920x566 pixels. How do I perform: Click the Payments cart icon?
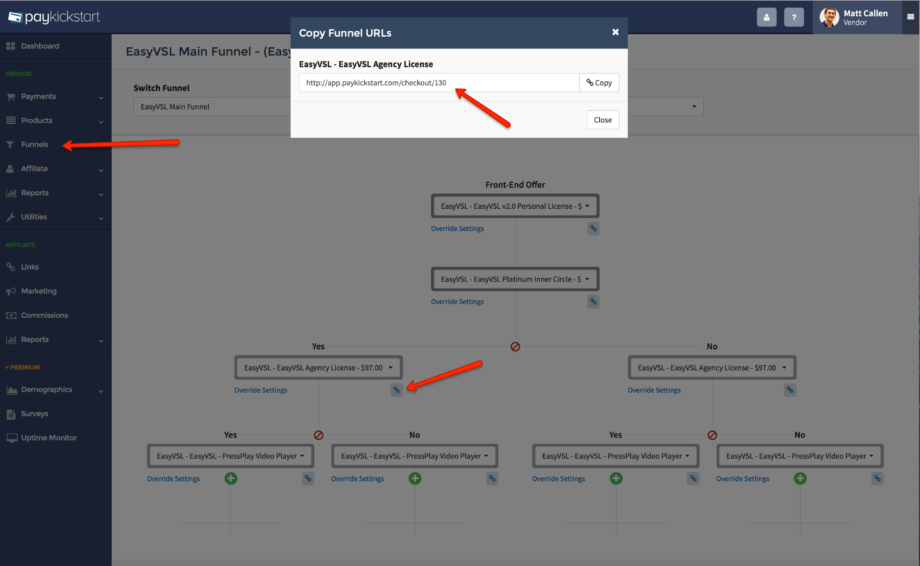coord(11,96)
